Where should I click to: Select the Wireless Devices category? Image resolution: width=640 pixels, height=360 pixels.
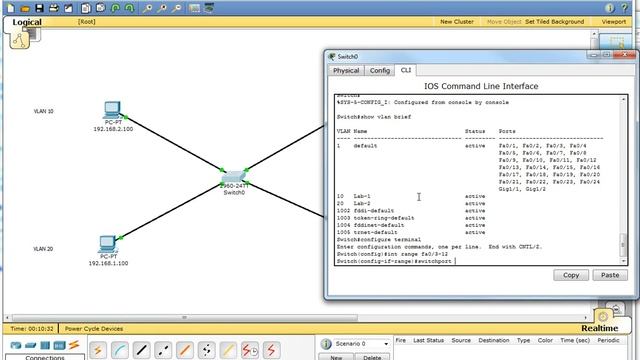pyautogui.click(x=59, y=345)
